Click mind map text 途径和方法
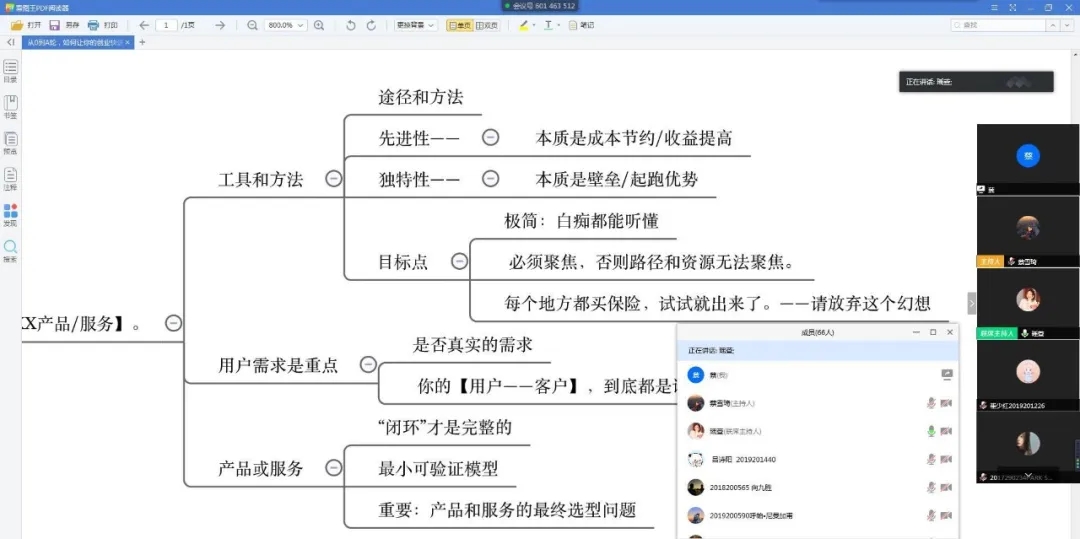Viewport: 1080px width, 539px height. (x=421, y=97)
